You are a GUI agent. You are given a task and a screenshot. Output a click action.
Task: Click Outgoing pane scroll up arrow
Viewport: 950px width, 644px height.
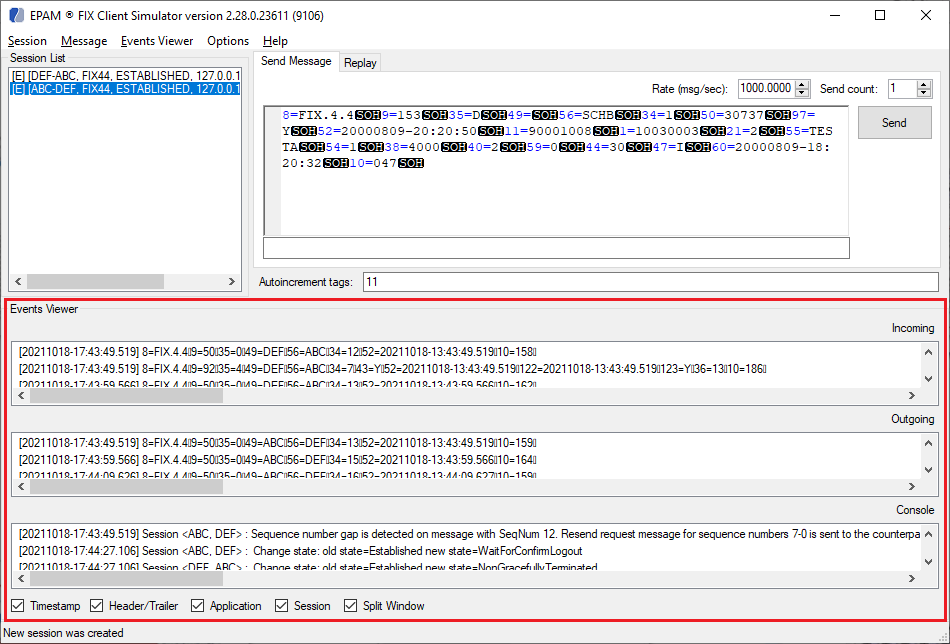click(928, 443)
